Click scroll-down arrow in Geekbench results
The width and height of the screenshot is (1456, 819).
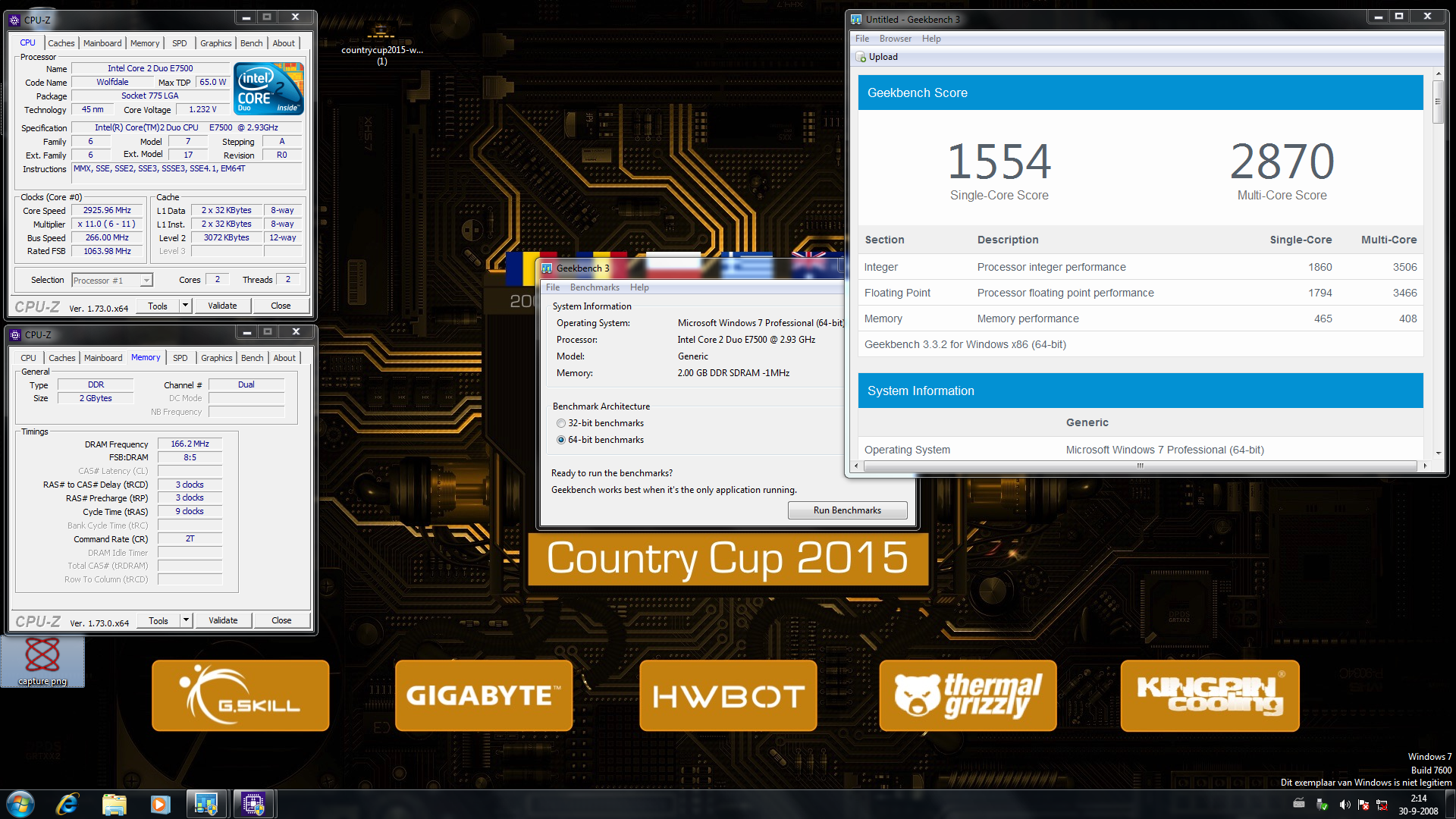[x=1438, y=453]
